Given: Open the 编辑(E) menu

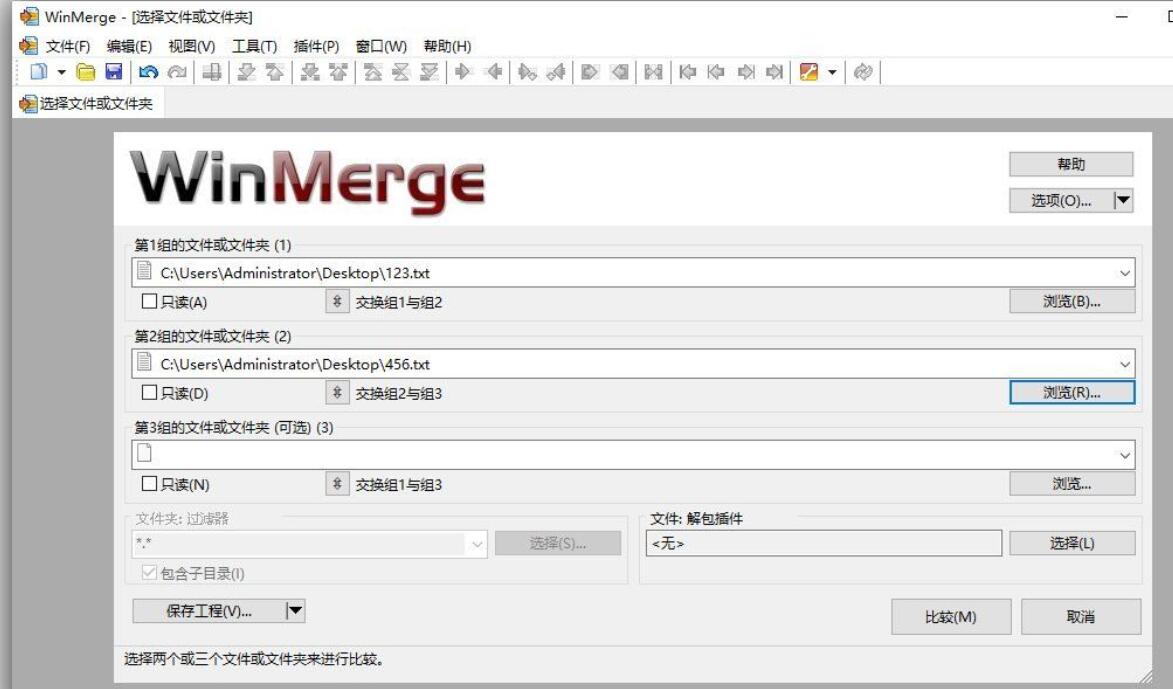Looking at the screenshot, I should 129,46.
